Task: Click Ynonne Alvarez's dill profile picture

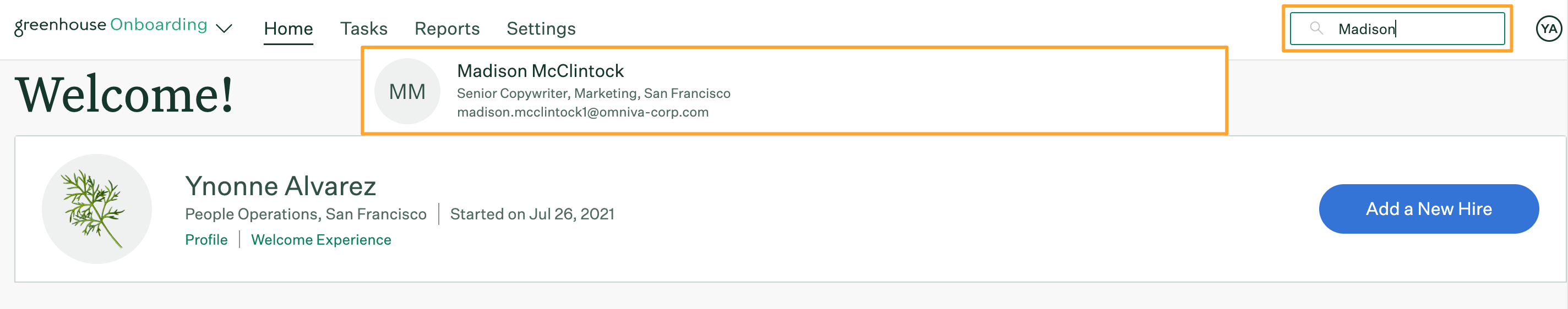Action: tap(97, 208)
